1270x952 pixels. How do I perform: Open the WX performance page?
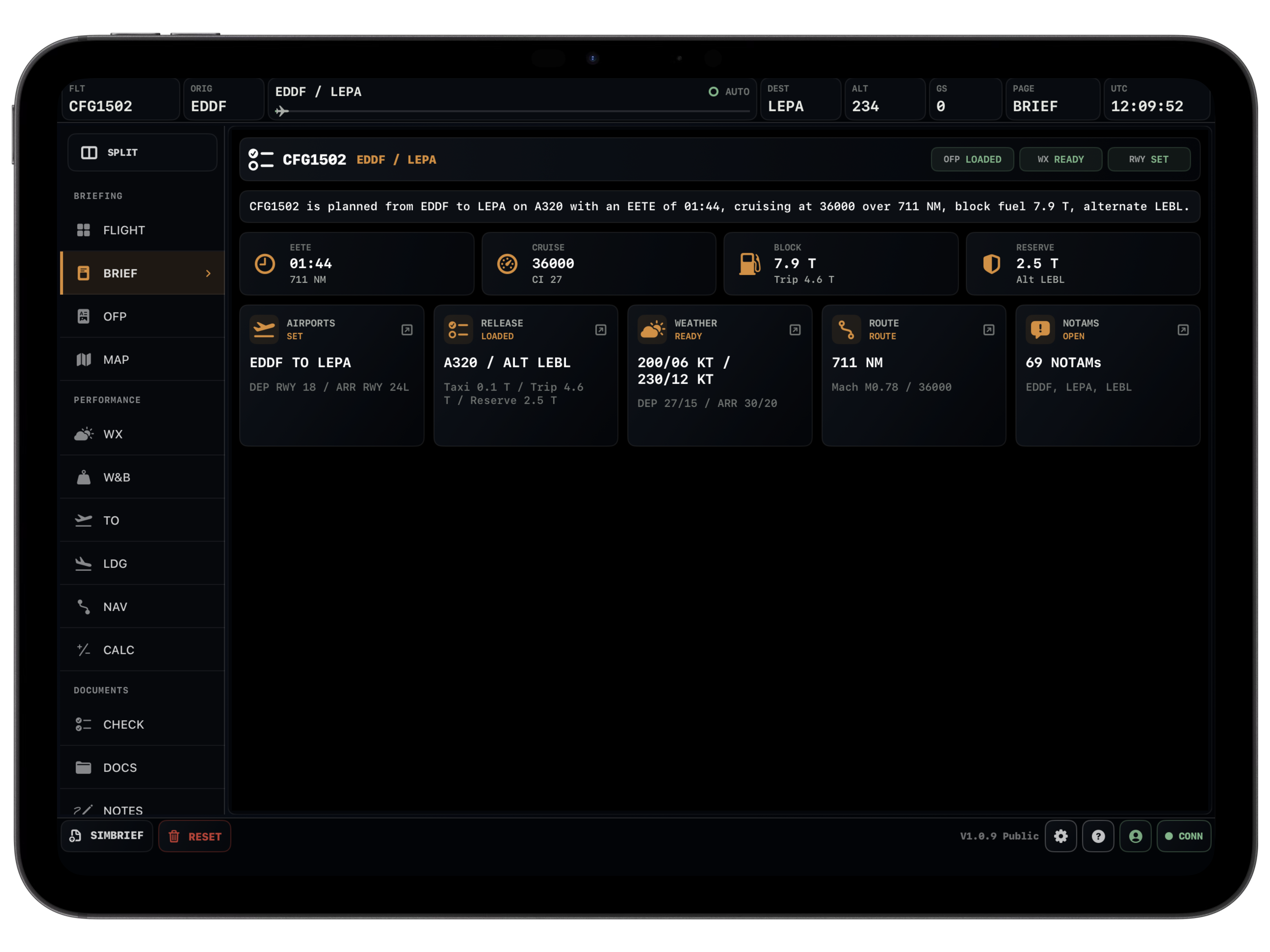[142, 434]
